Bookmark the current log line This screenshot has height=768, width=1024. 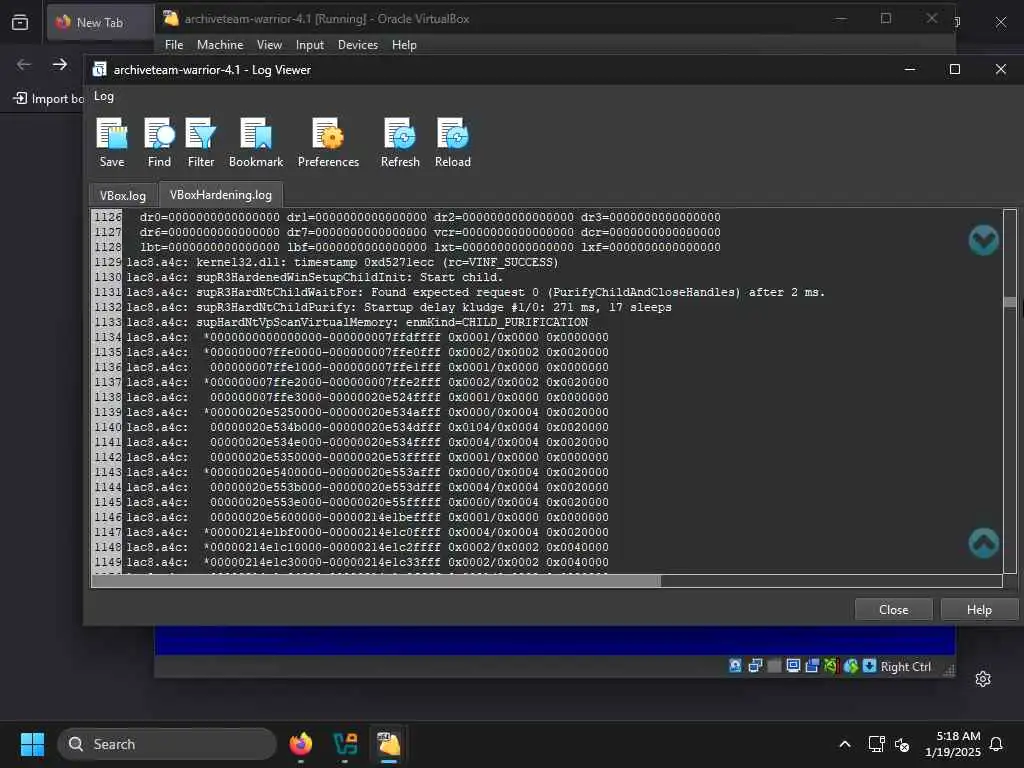255,142
